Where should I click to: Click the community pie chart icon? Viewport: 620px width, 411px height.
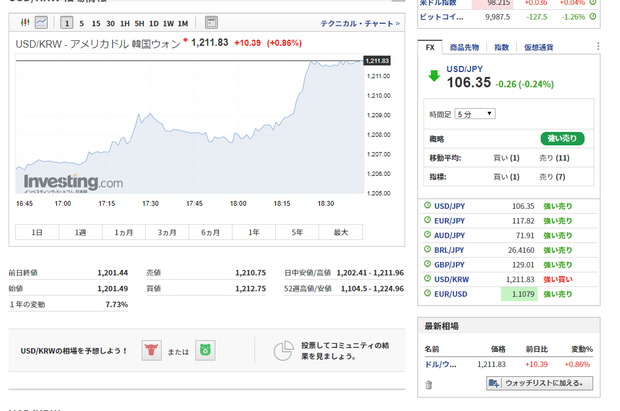284,350
